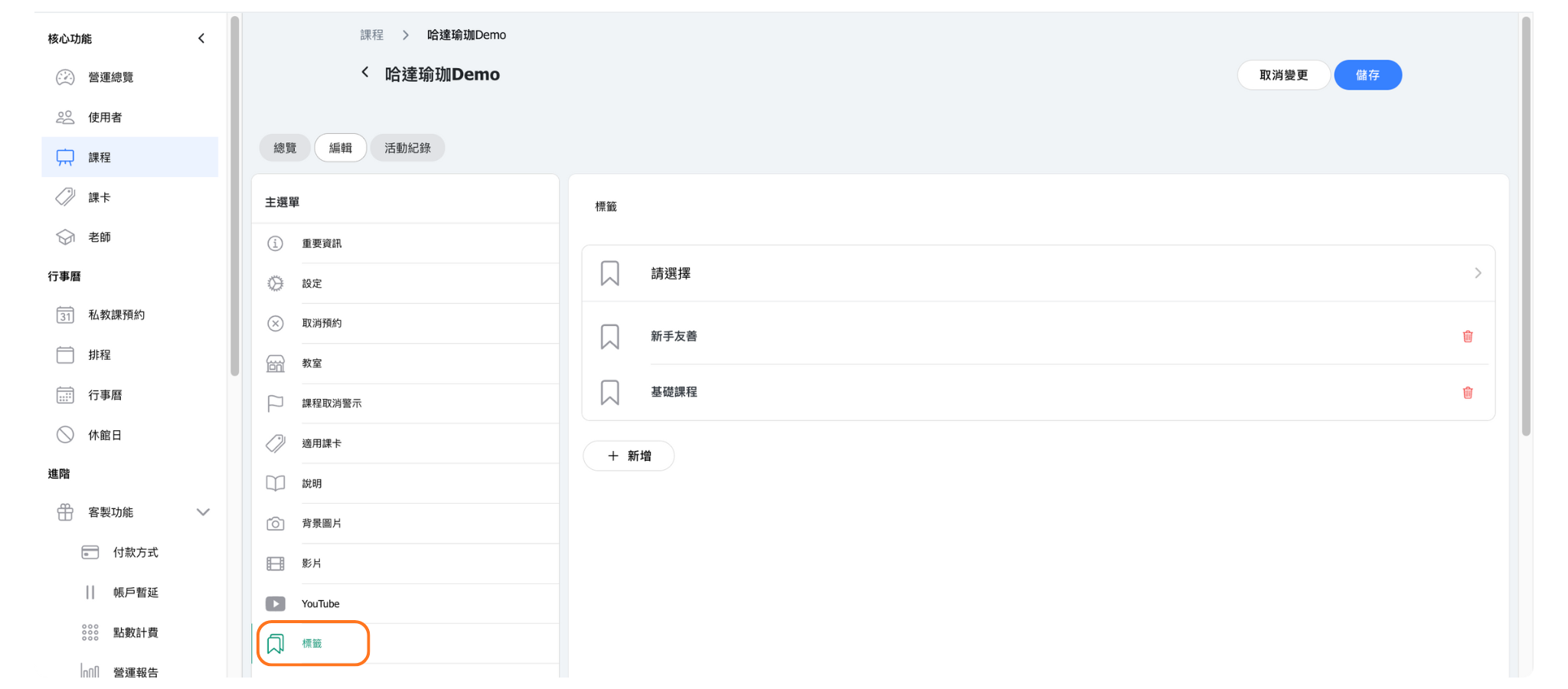This screenshot has height=689, width=1568.
Task: Switch to the 總覽 tab
Action: pyautogui.click(x=285, y=148)
